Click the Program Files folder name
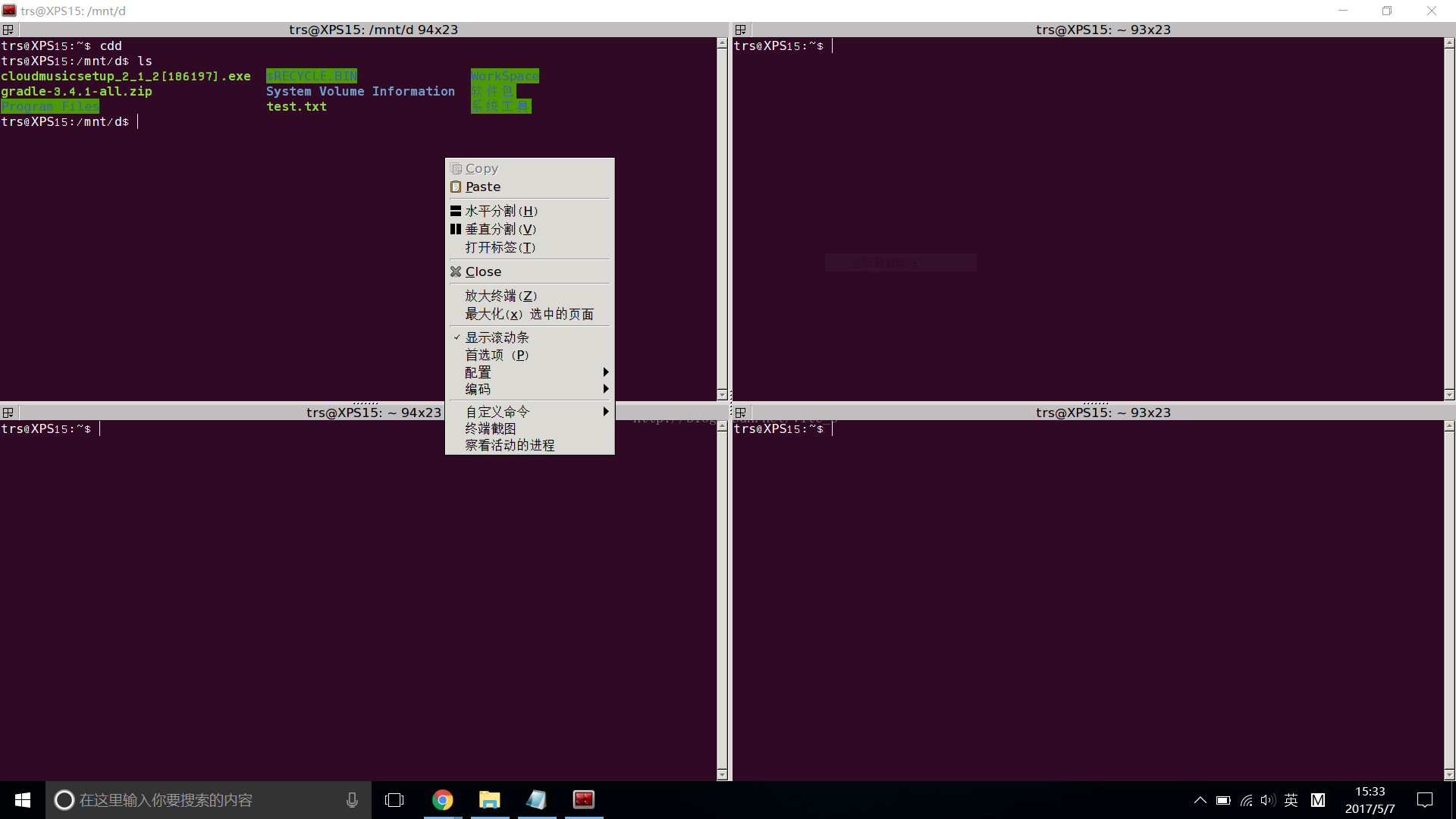This screenshot has height=819, width=1456. coord(50,107)
